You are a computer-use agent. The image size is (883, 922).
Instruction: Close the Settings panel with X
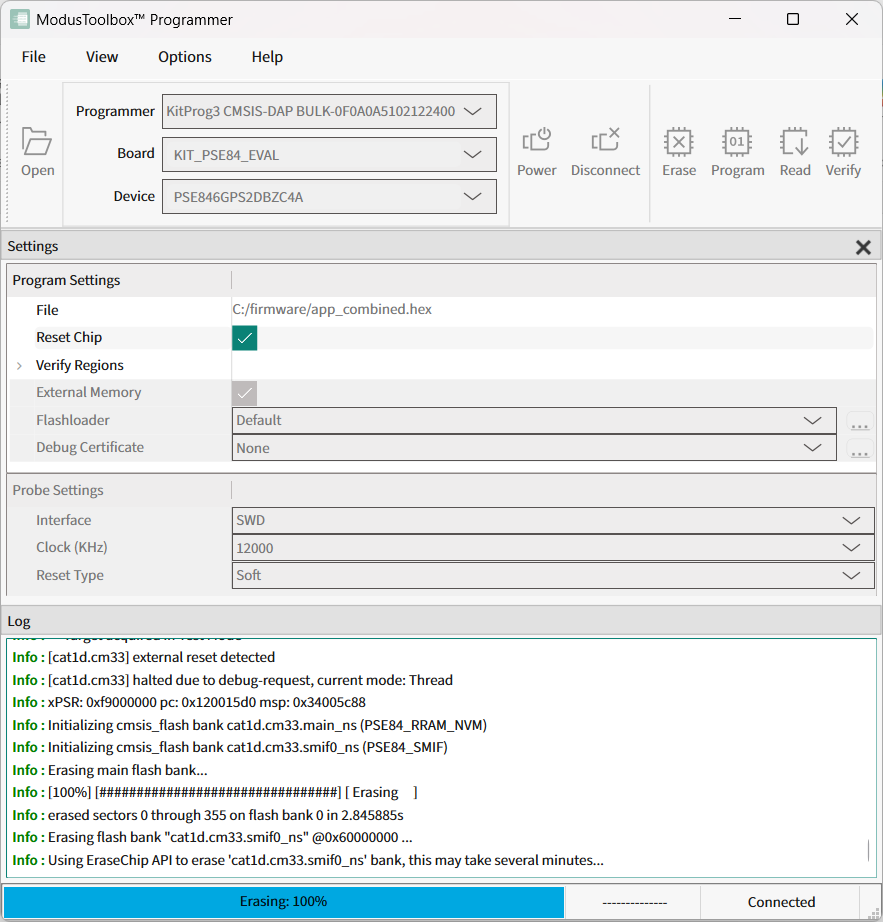click(863, 247)
